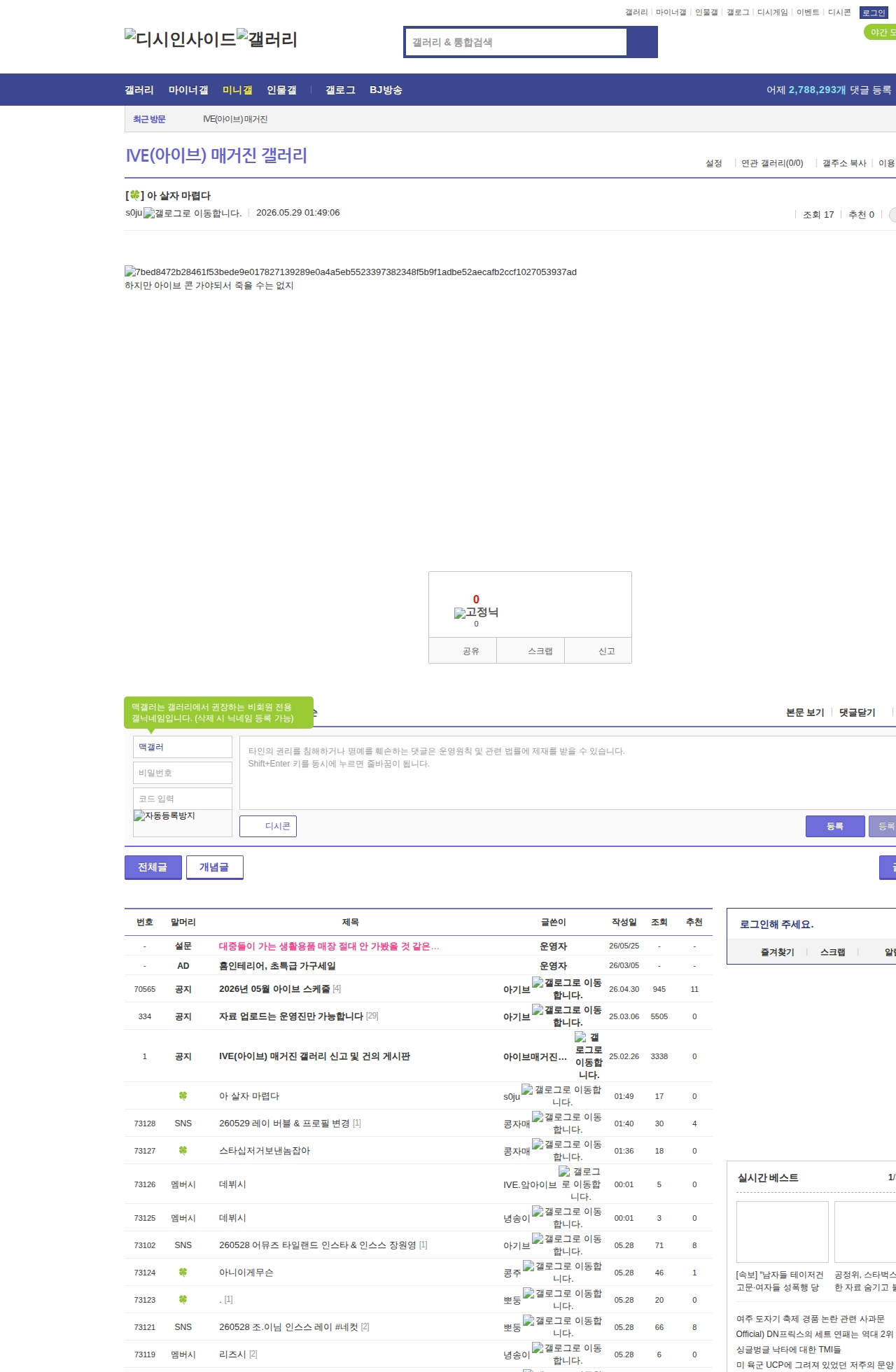Open 갤로그 in the main navigation bar

tap(340, 90)
